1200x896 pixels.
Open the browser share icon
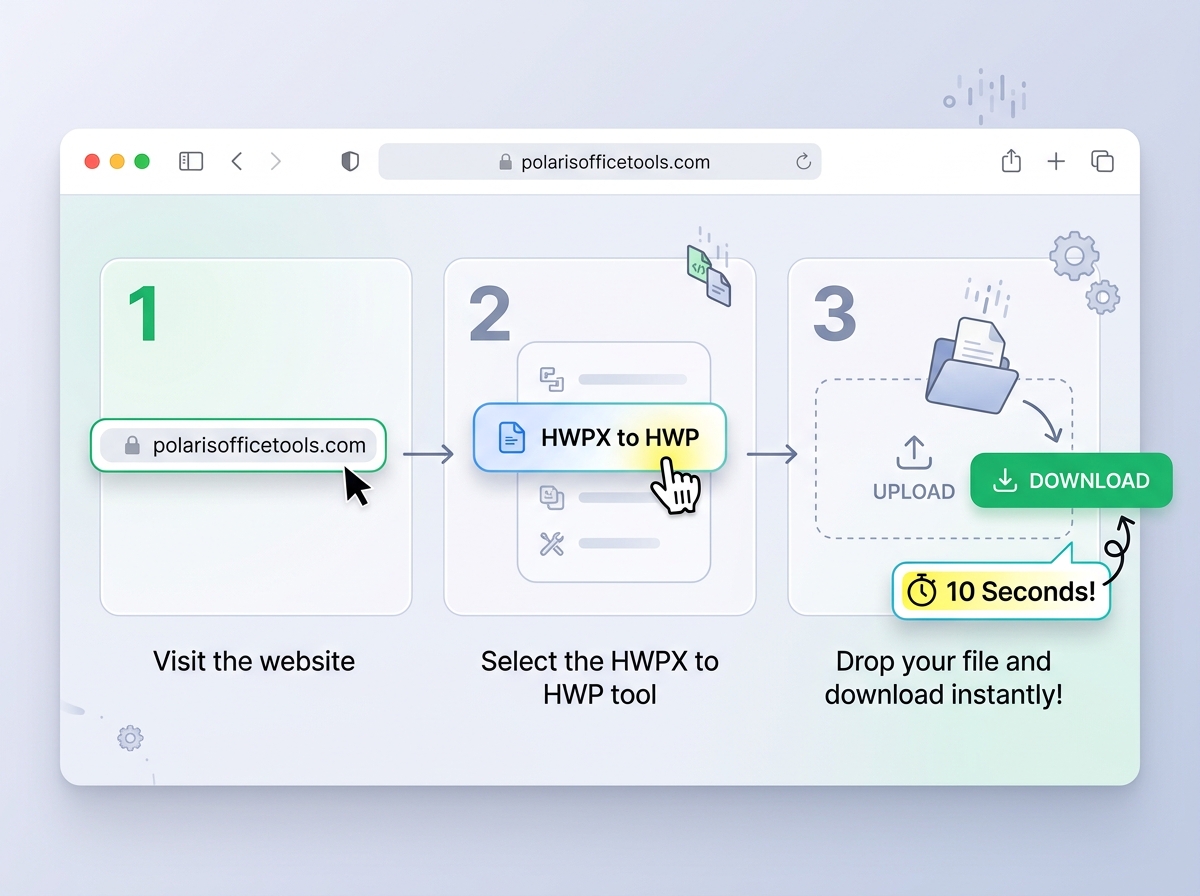(x=1011, y=161)
